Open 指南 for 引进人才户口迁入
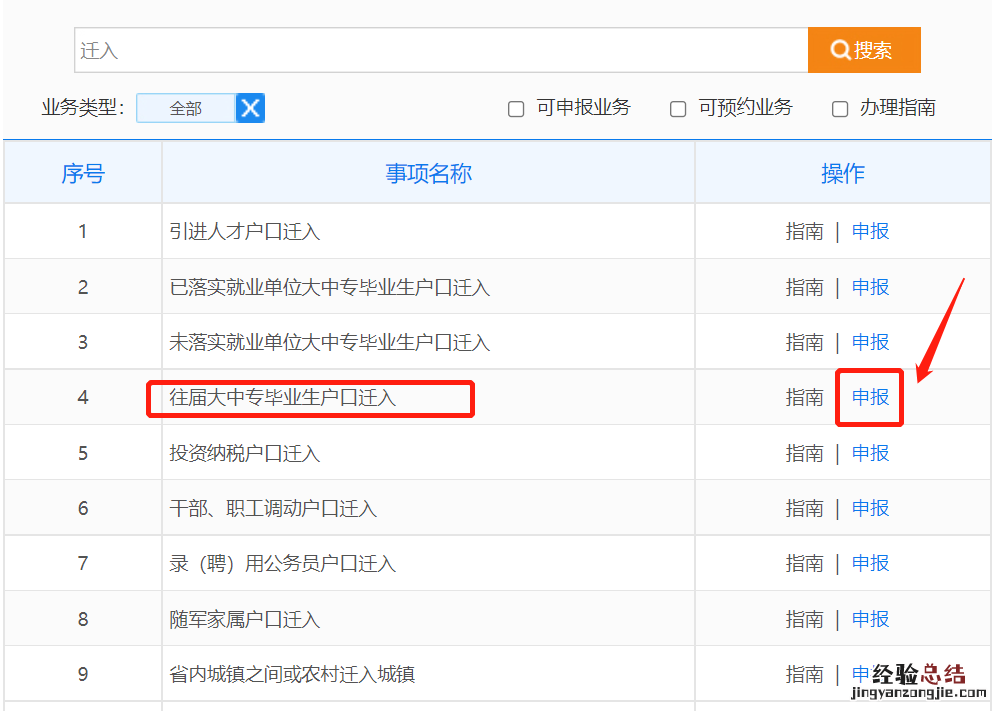This screenshot has height=711, width=1001. pos(804,231)
